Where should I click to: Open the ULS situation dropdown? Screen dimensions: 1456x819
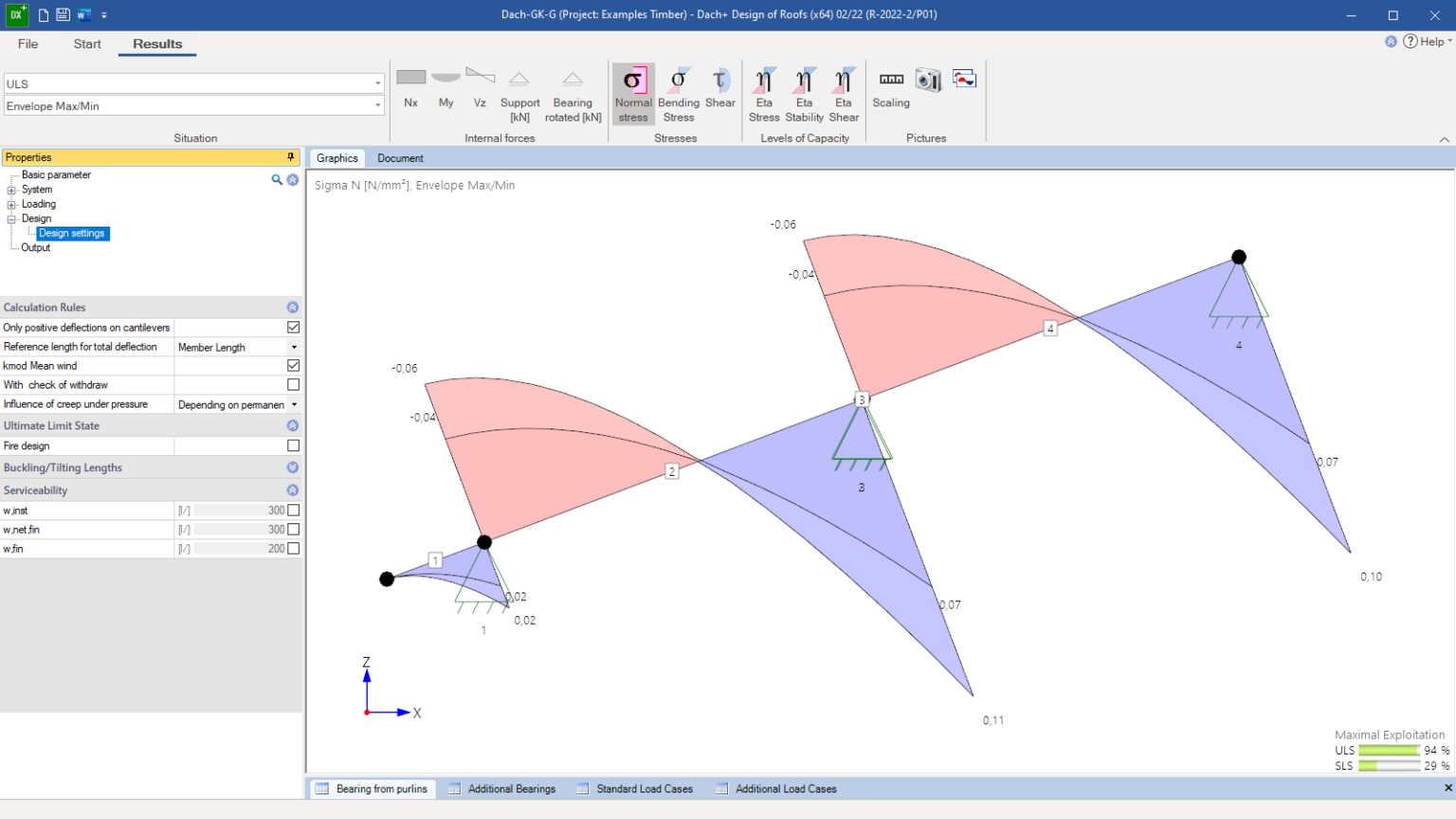[377, 84]
